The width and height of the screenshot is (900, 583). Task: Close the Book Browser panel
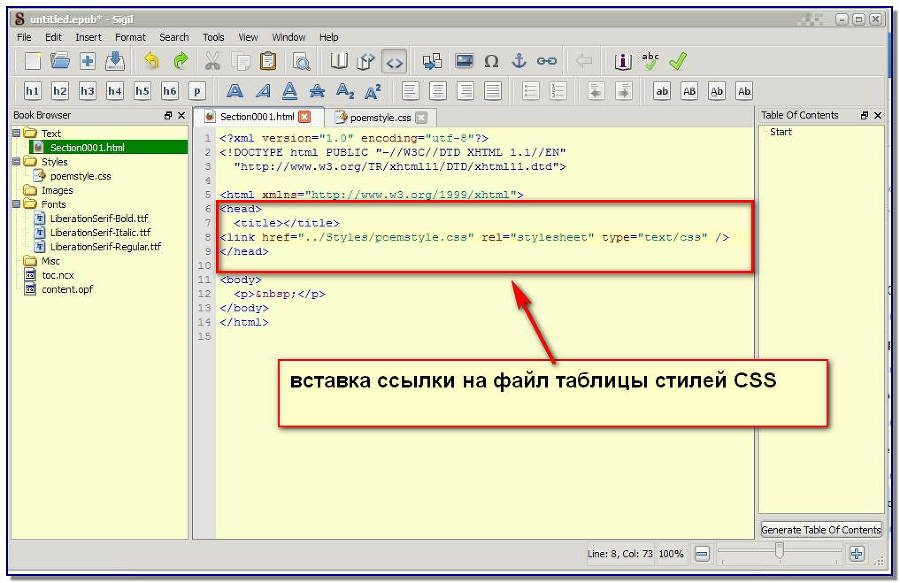click(x=181, y=115)
